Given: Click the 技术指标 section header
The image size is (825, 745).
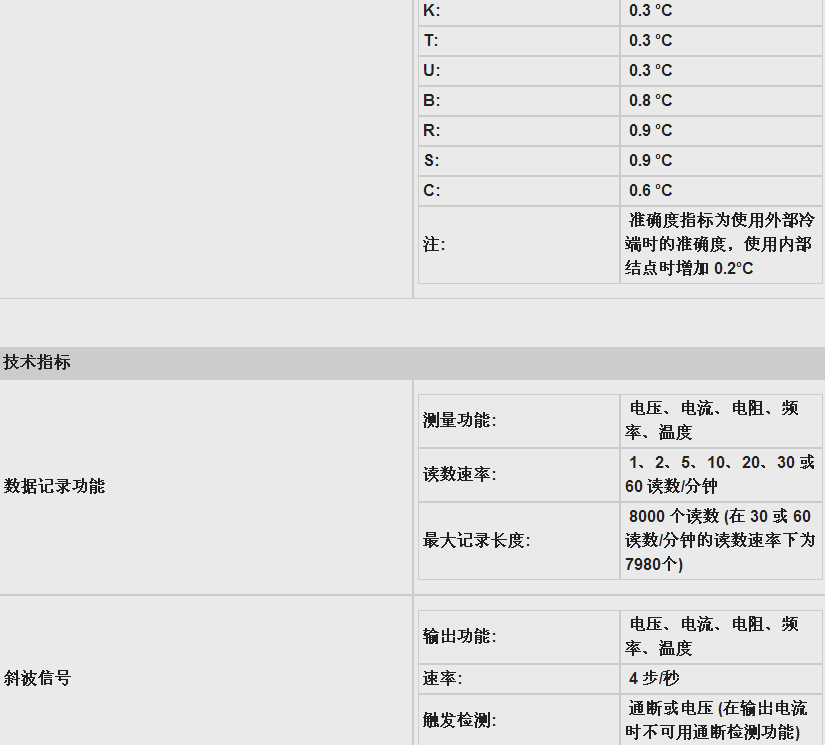Looking at the screenshot, I should (37, 362).
